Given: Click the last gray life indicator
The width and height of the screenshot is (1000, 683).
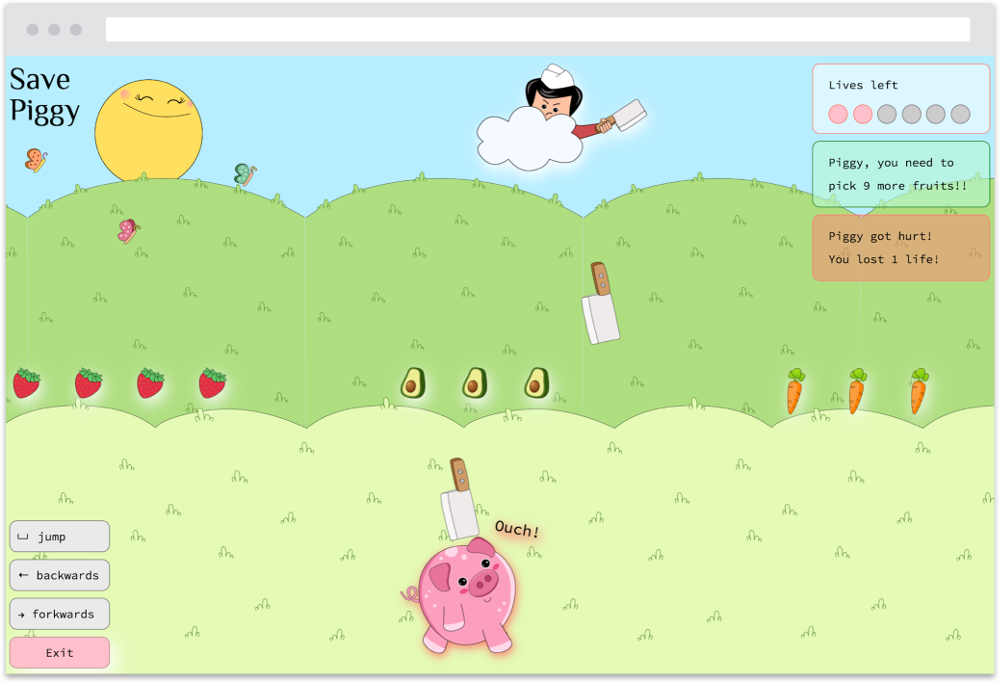Looking at the screenshot, I should coord(960,114).
